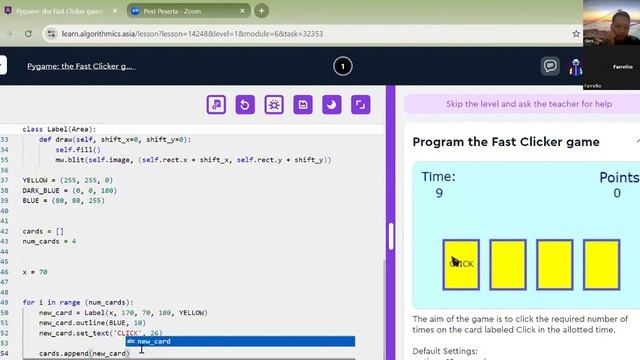The height and width of the screenshot is (360, 640).
Task: Save code with the floppy disk icon
Action: [303, 105]
